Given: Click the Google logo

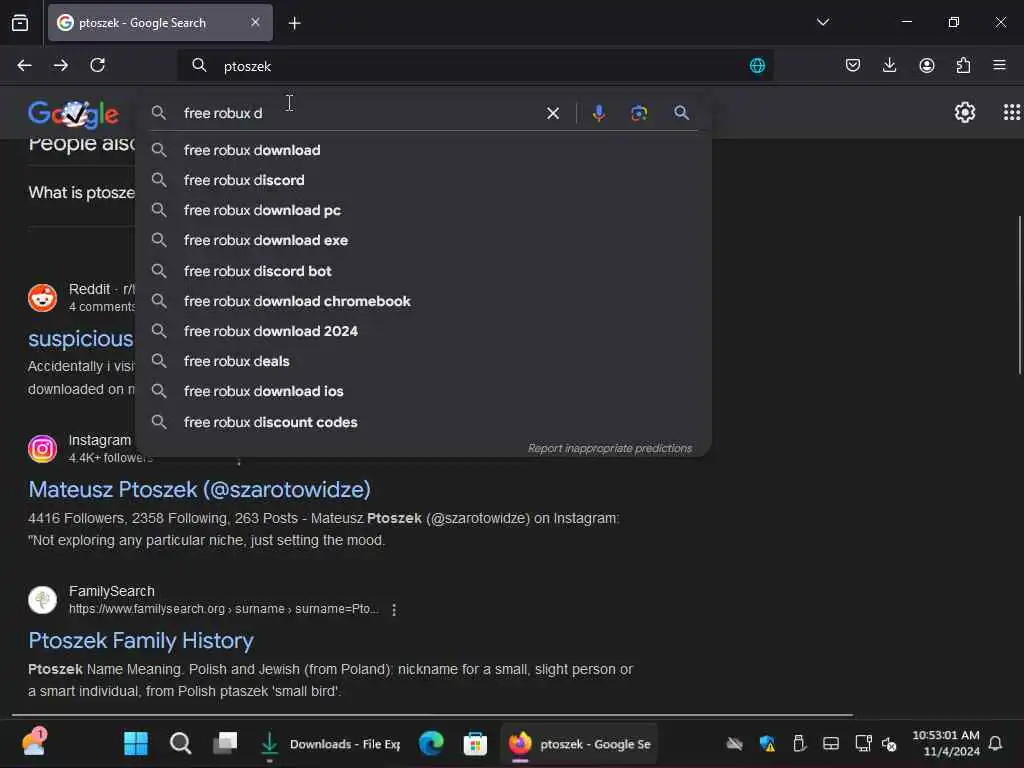Looking at the screenshot, I should 73,114.
